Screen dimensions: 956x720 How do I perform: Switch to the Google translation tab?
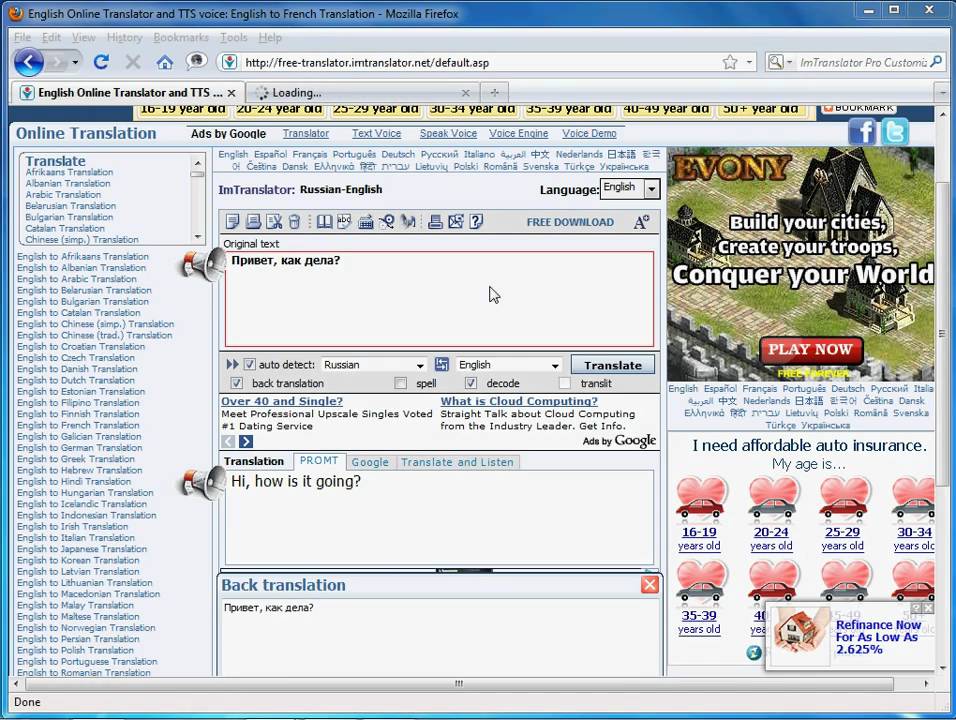[x=370, y=462]
